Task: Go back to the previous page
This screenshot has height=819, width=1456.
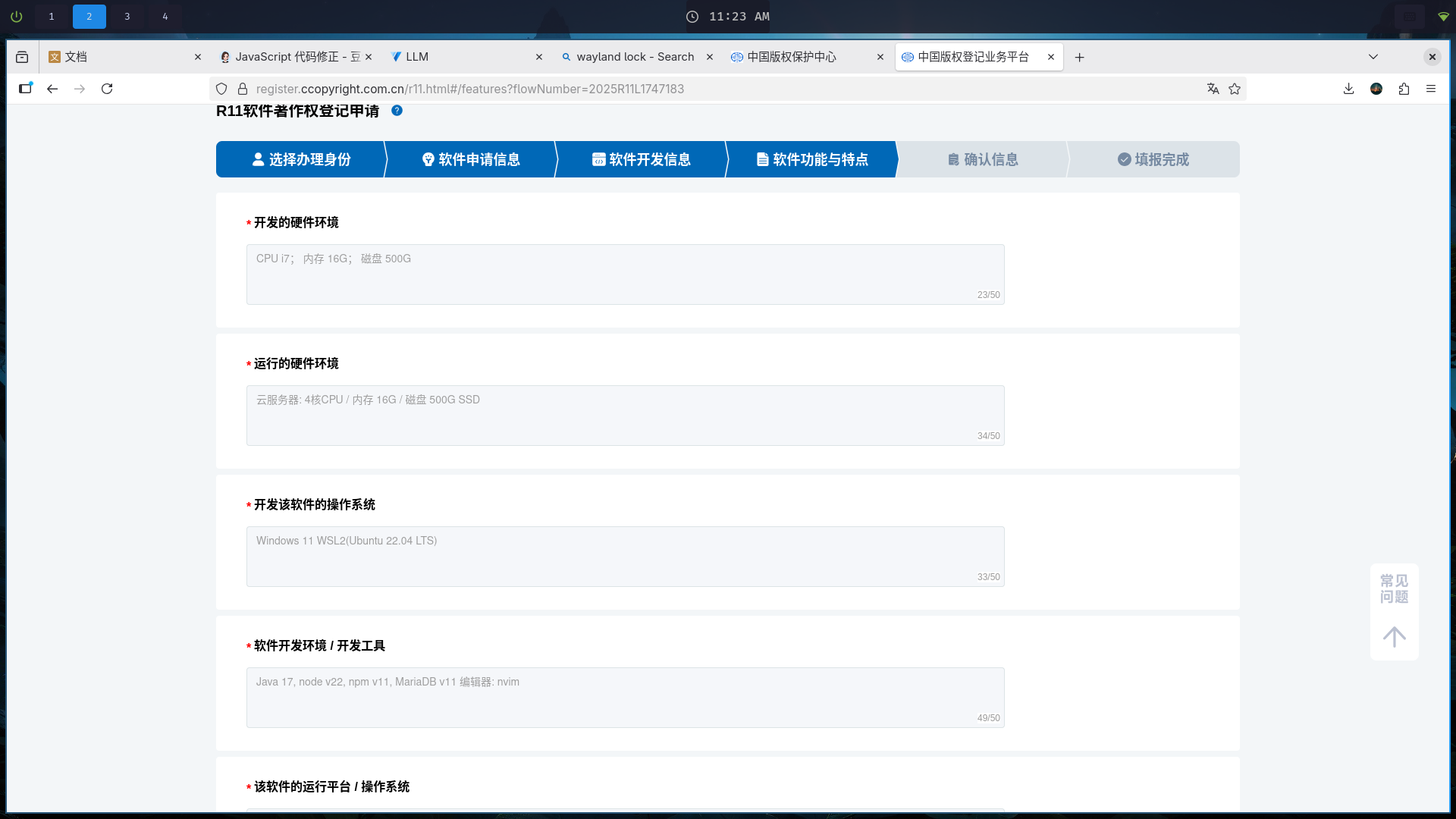Action: pyautogui.click(x=52, y=89)
